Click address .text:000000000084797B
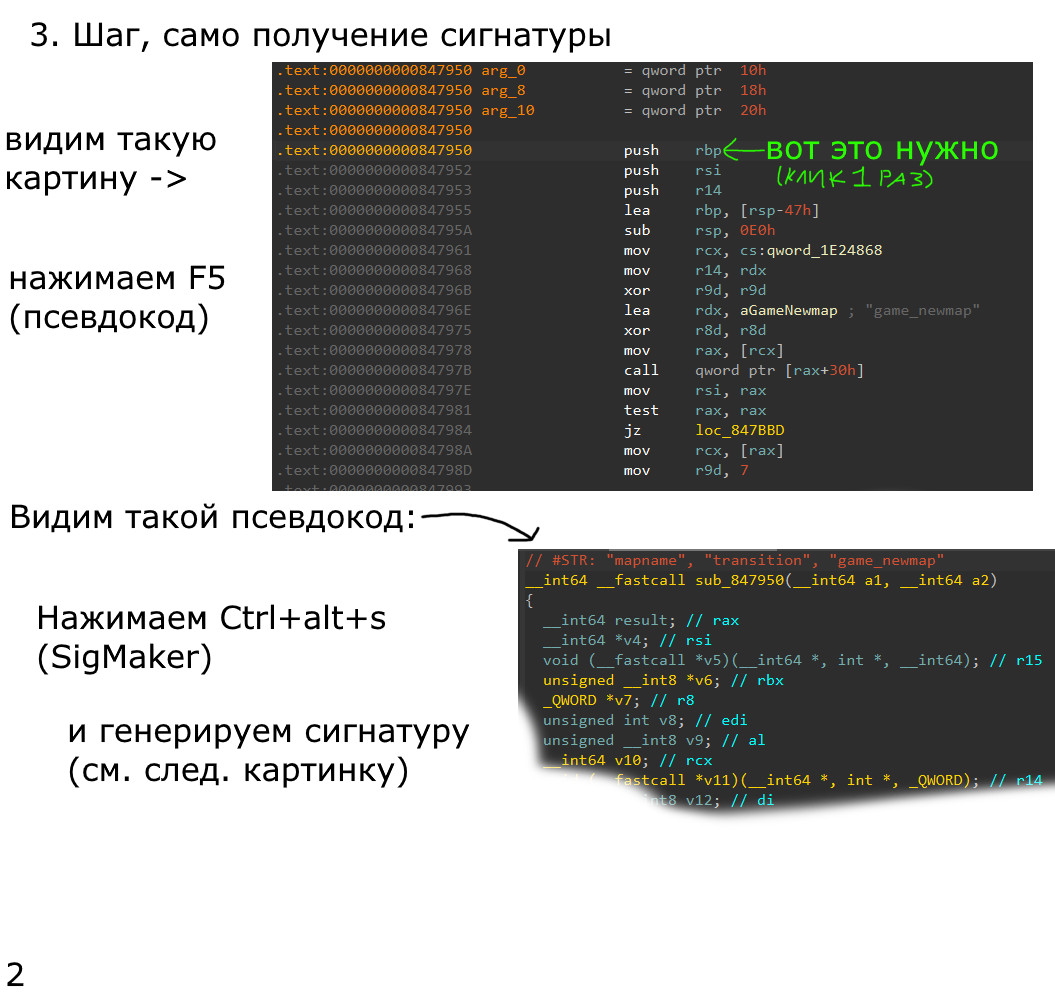The image size is (1055, 1000). pyautogui.click(x=375, y=370)
